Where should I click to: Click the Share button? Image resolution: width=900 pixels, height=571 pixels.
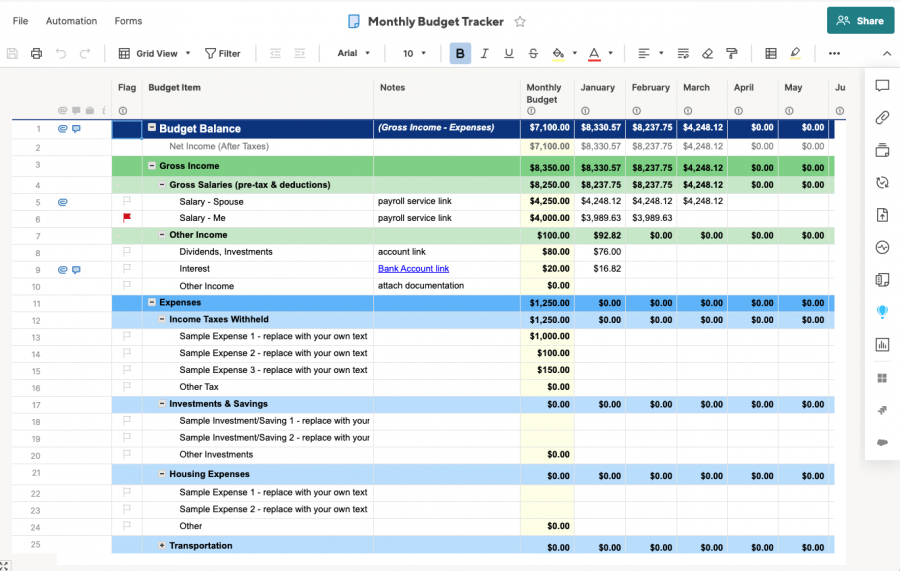tap(860, 20)
